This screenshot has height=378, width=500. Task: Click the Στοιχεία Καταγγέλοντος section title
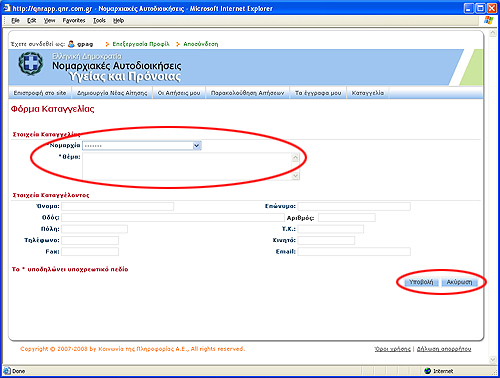(51, 195)
